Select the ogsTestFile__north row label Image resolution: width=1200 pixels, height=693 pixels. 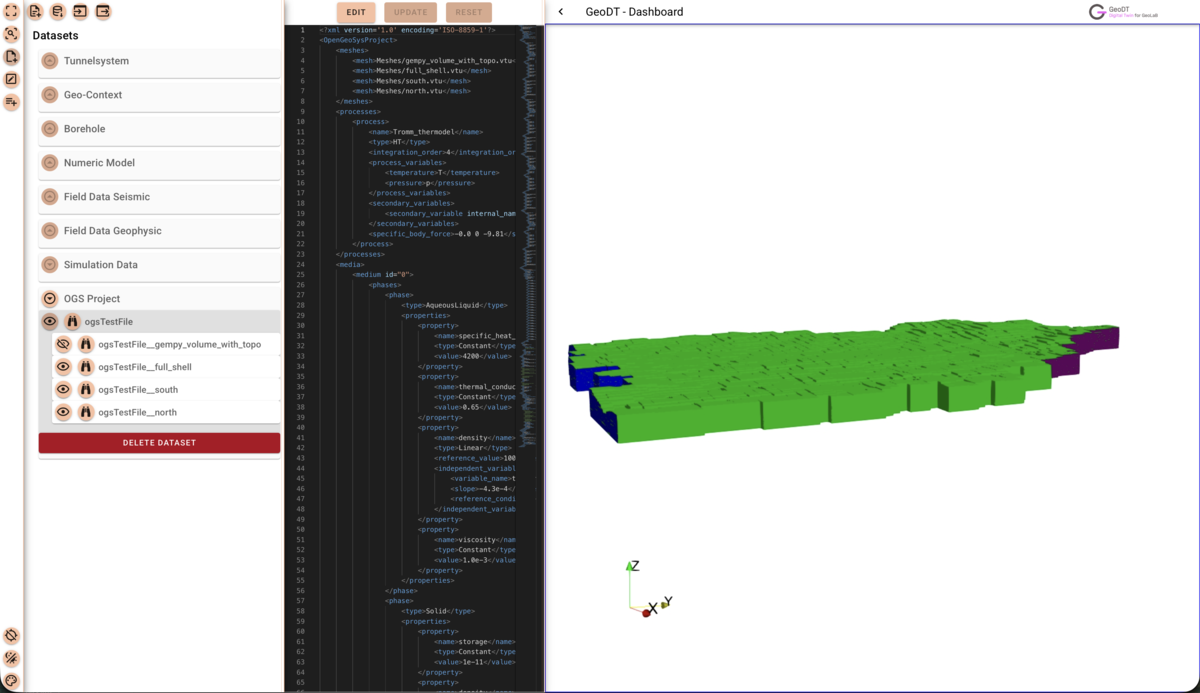pyautogui.click(x=137, y=412)
